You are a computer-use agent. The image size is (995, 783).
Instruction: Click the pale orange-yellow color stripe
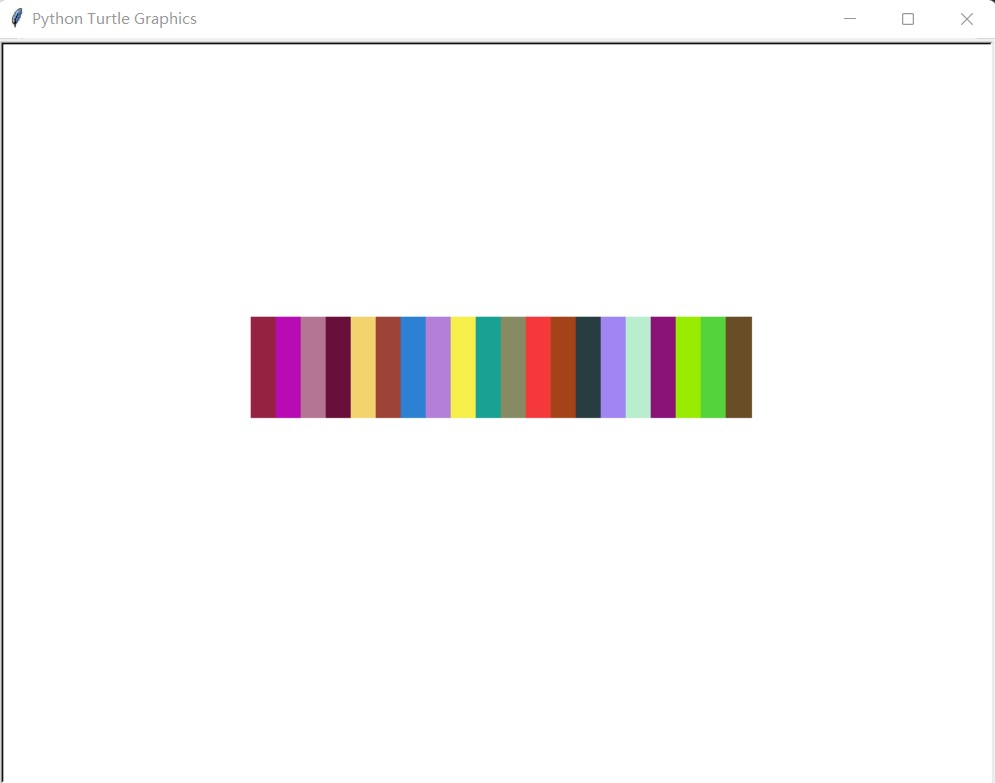point(363,367)
